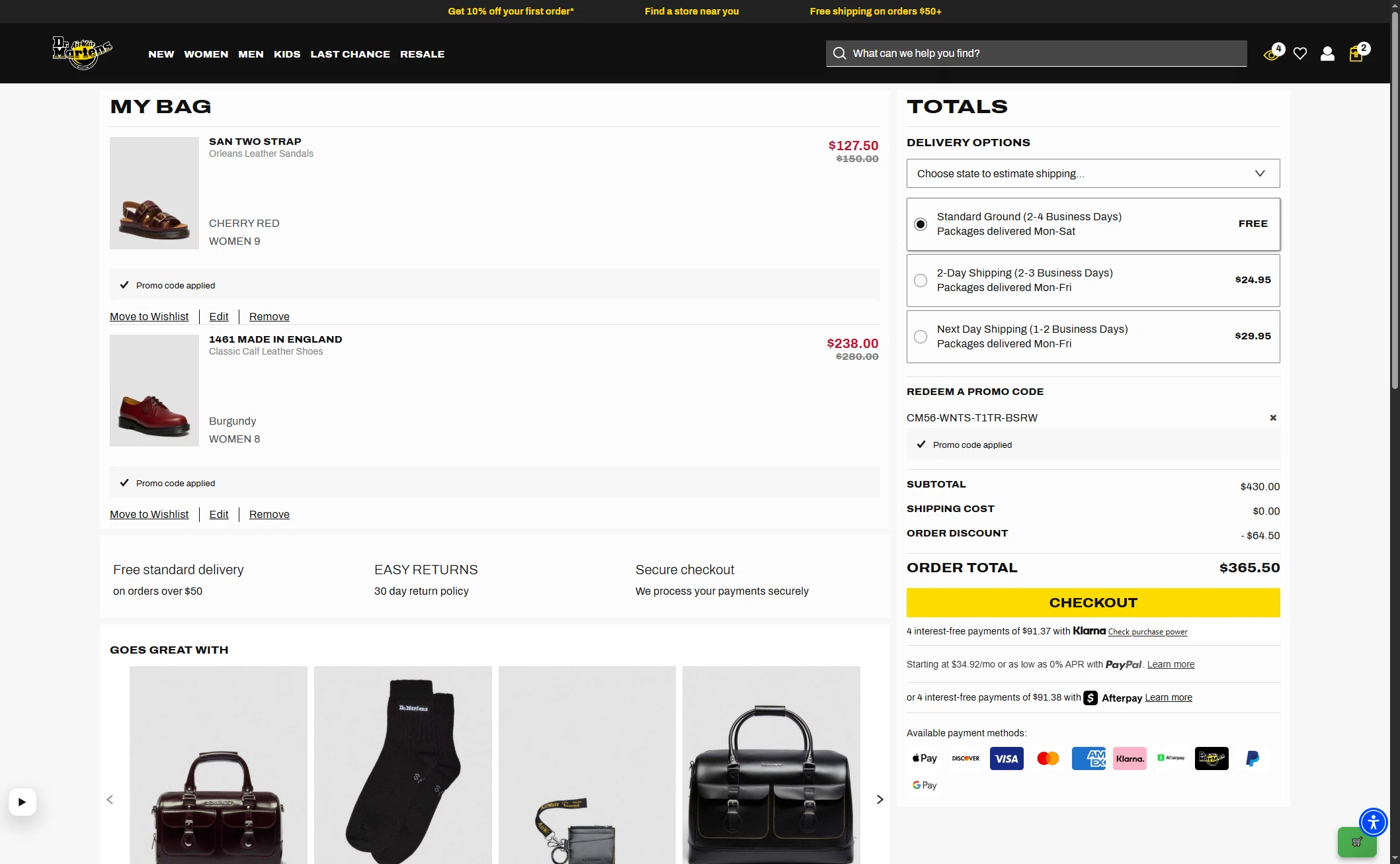Viewport: 1400px width, 864px height.
Task: Edit the 1461 Made in England item
Action: tap(219, 515)
